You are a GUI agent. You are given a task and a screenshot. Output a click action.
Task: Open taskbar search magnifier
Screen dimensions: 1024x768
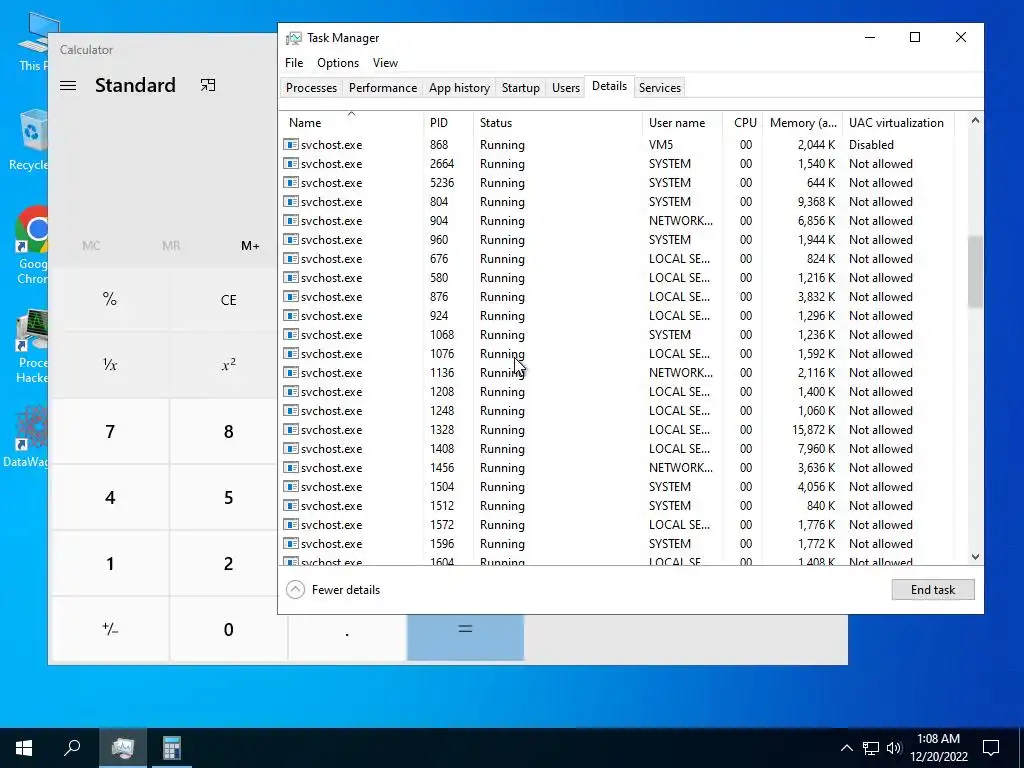point(72,748)
